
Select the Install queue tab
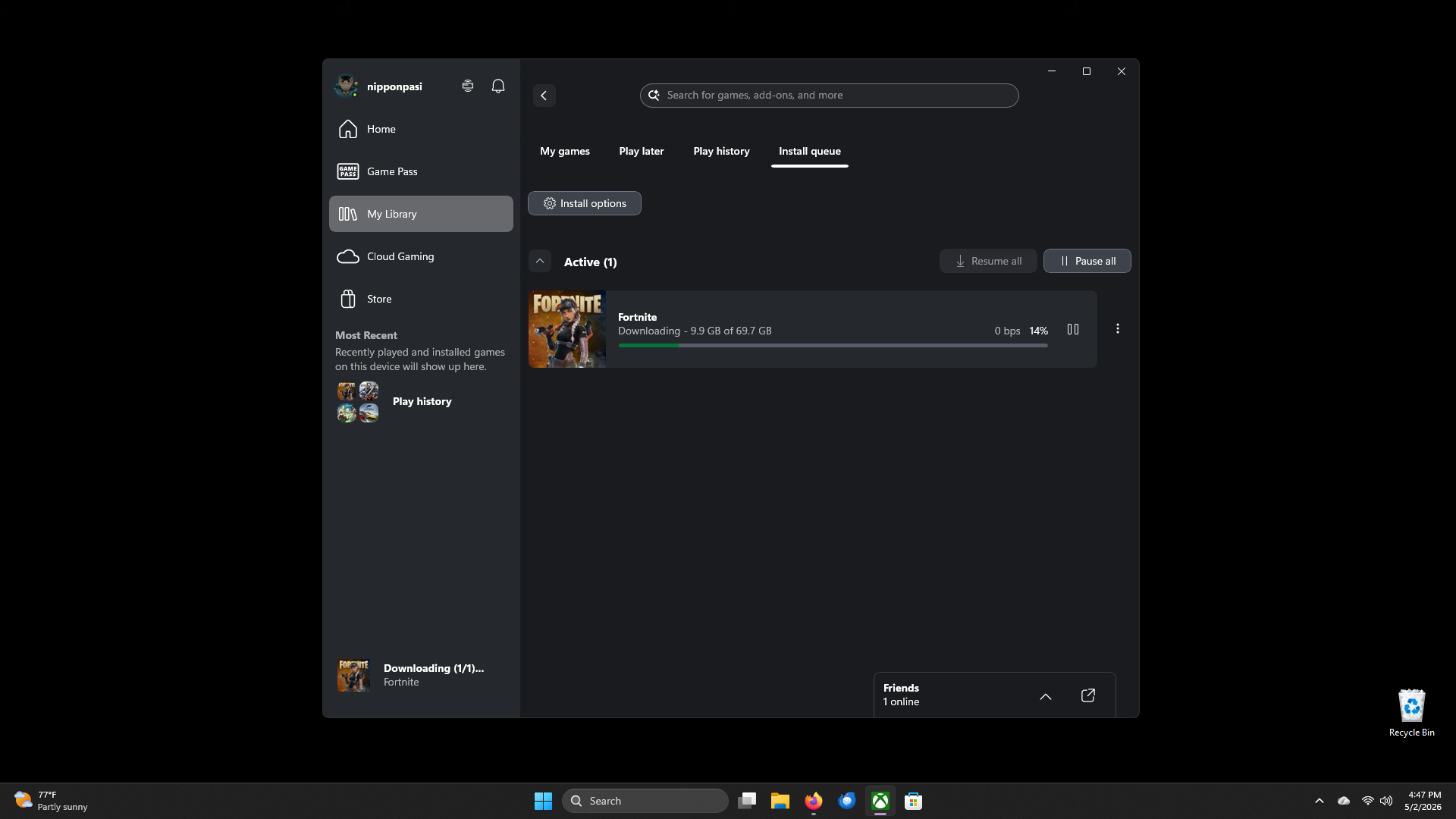809,151
